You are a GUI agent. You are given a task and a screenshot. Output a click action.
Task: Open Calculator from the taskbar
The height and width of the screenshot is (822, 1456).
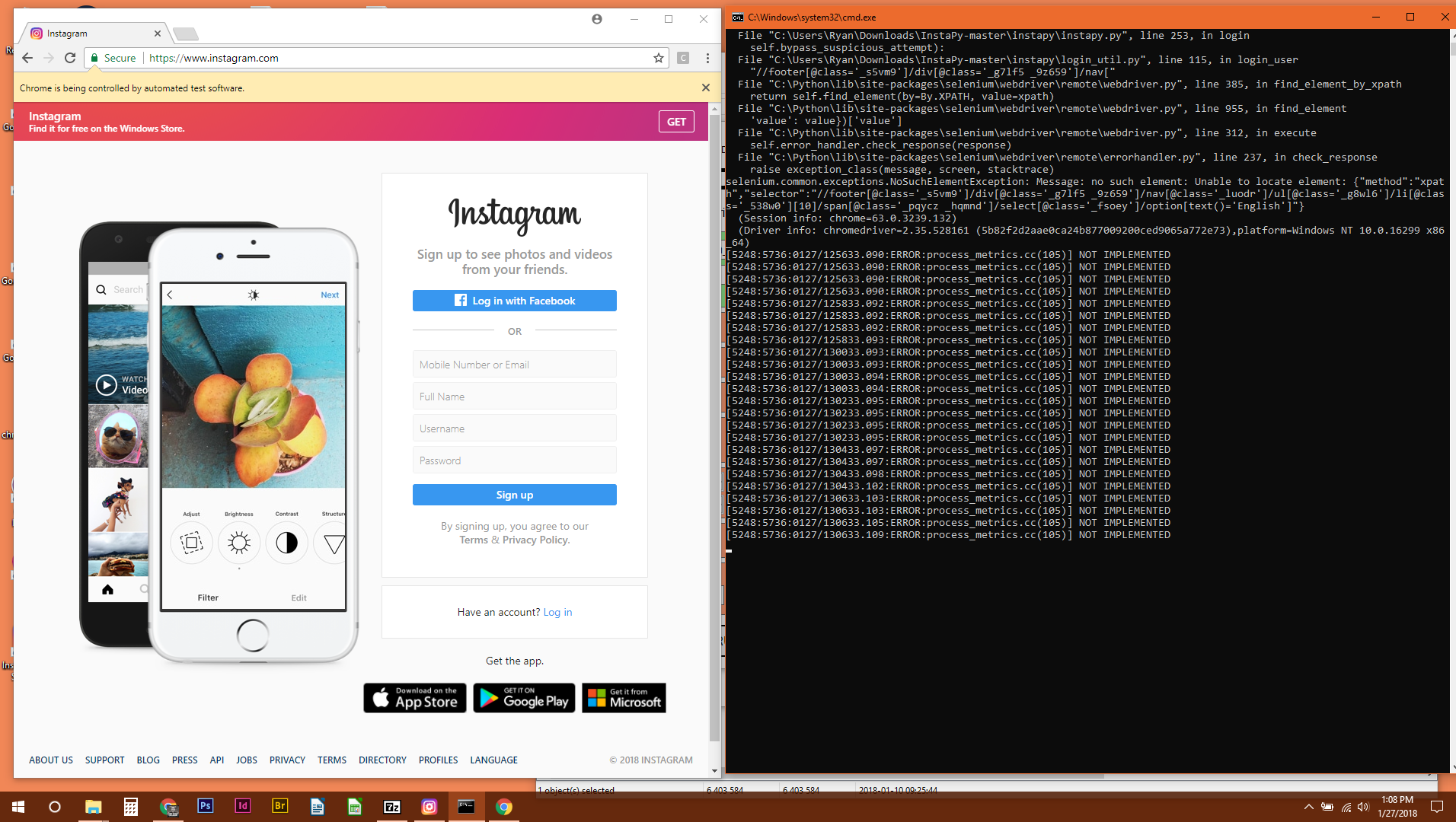tap(130, 807)
